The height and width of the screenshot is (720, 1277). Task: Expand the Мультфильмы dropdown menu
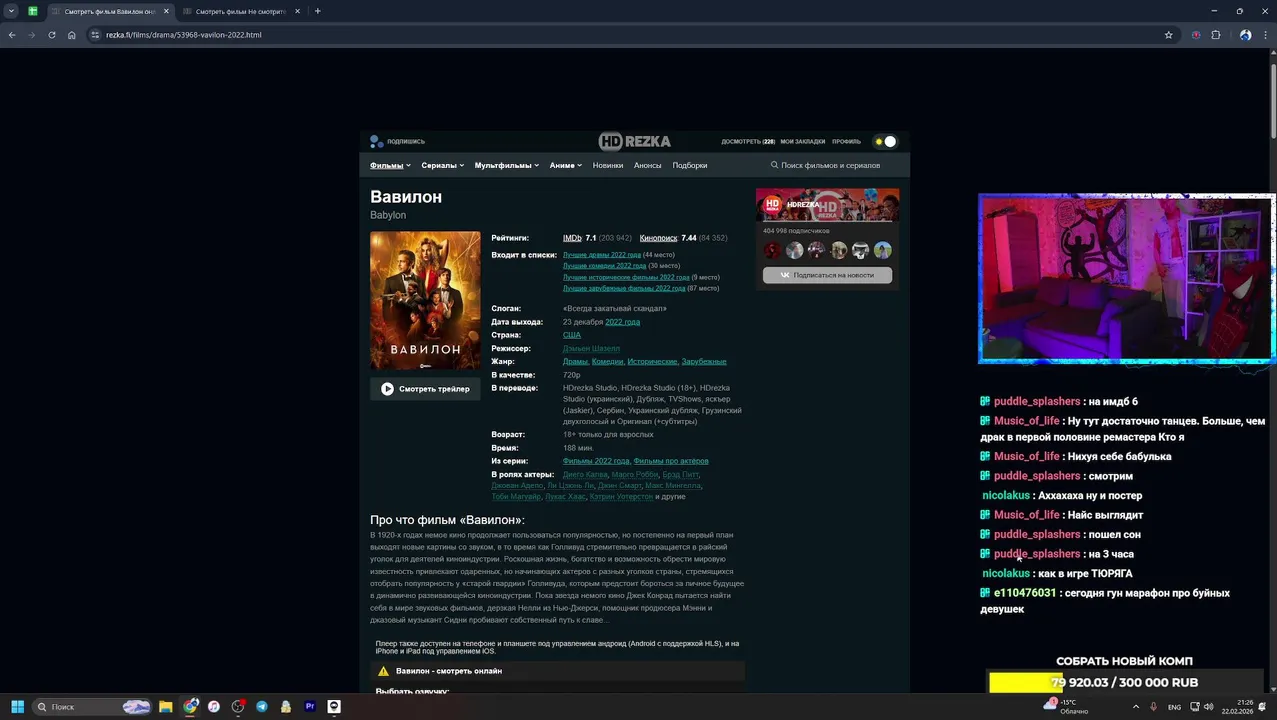pyautogui.click(x=507, y=165)
